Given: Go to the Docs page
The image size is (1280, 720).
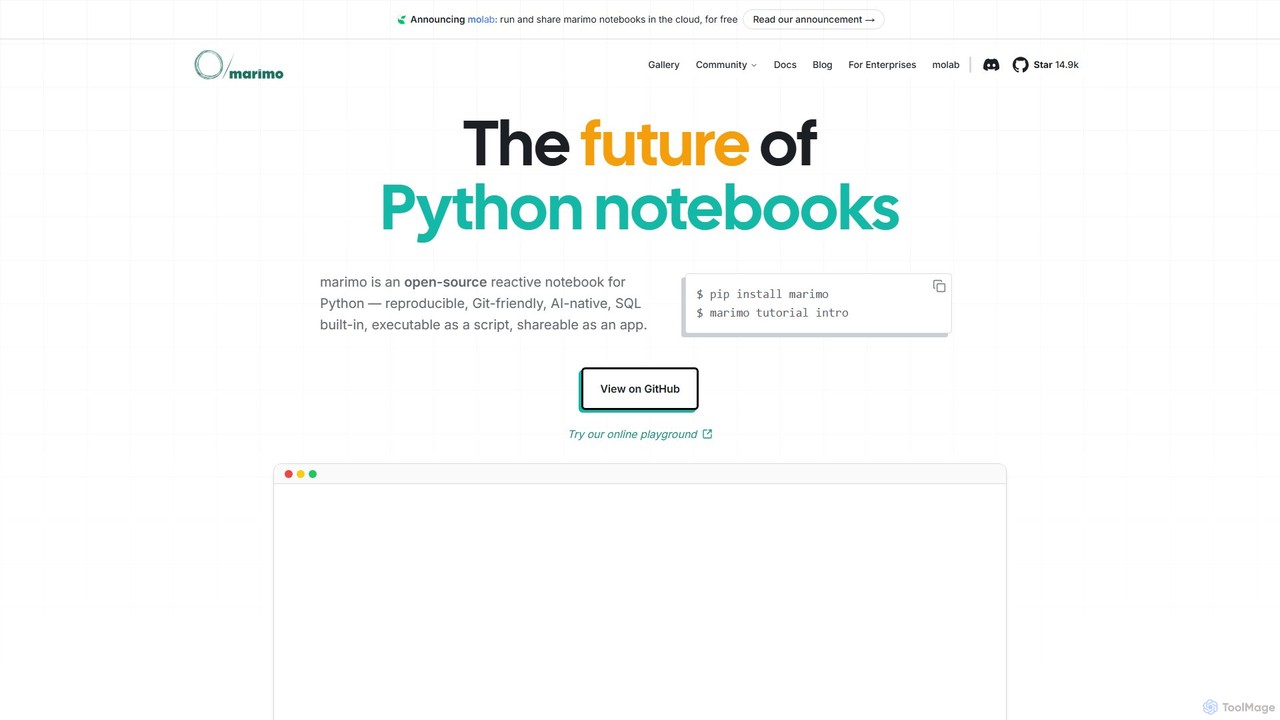Looking at the screenshot, I should [x=785, y=65].
